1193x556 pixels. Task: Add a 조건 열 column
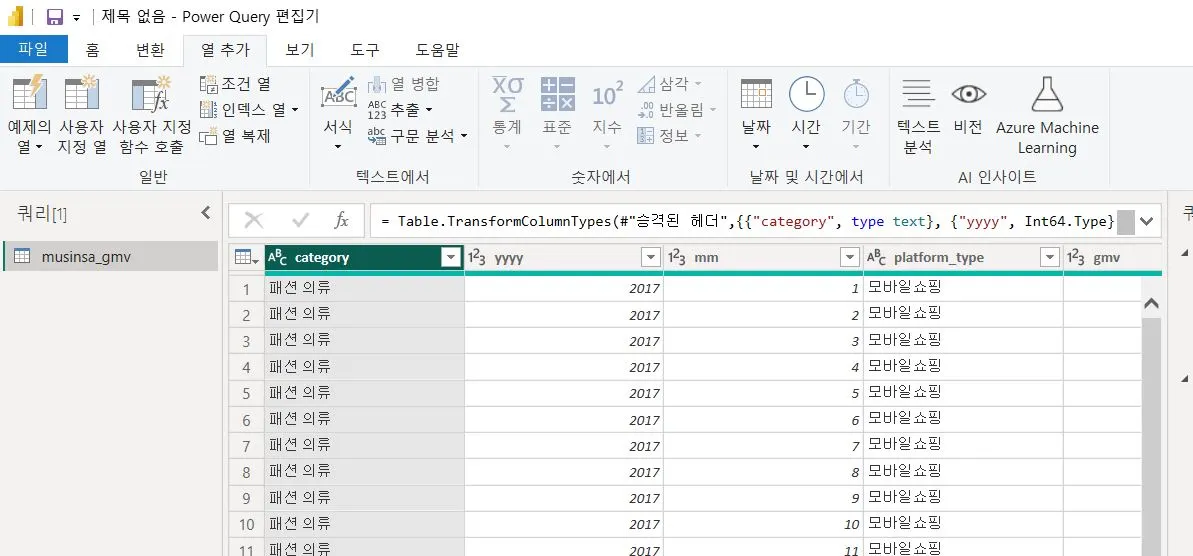(x=235, y=84)
